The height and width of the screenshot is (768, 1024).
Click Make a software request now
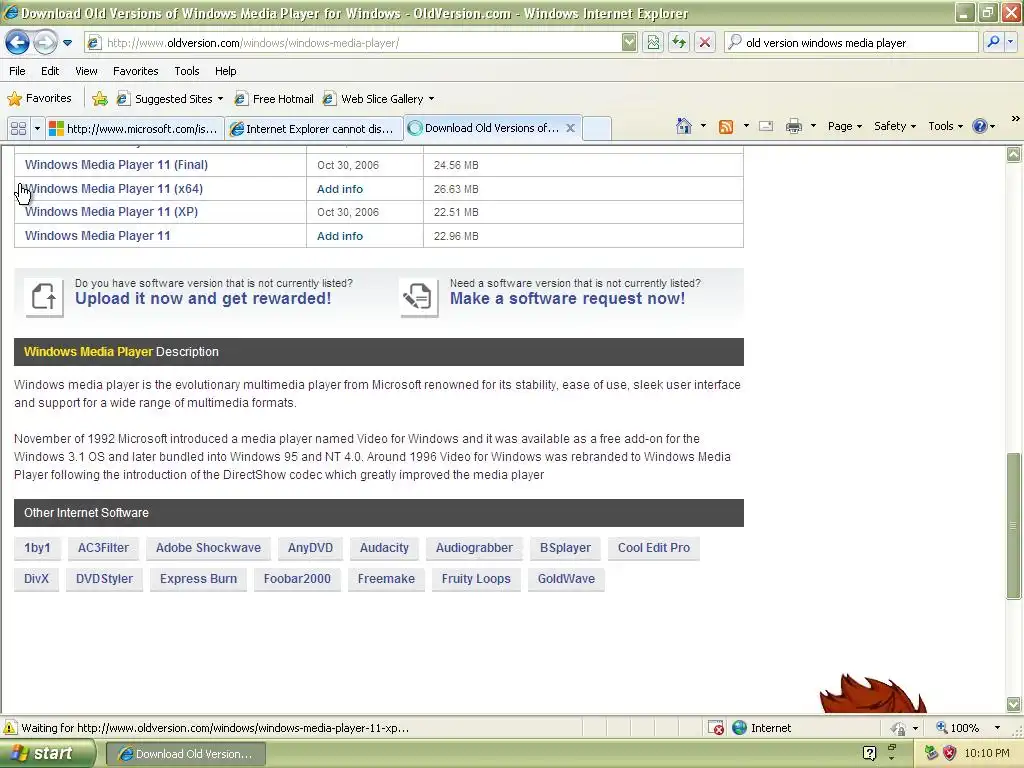(x=568, y=299)
